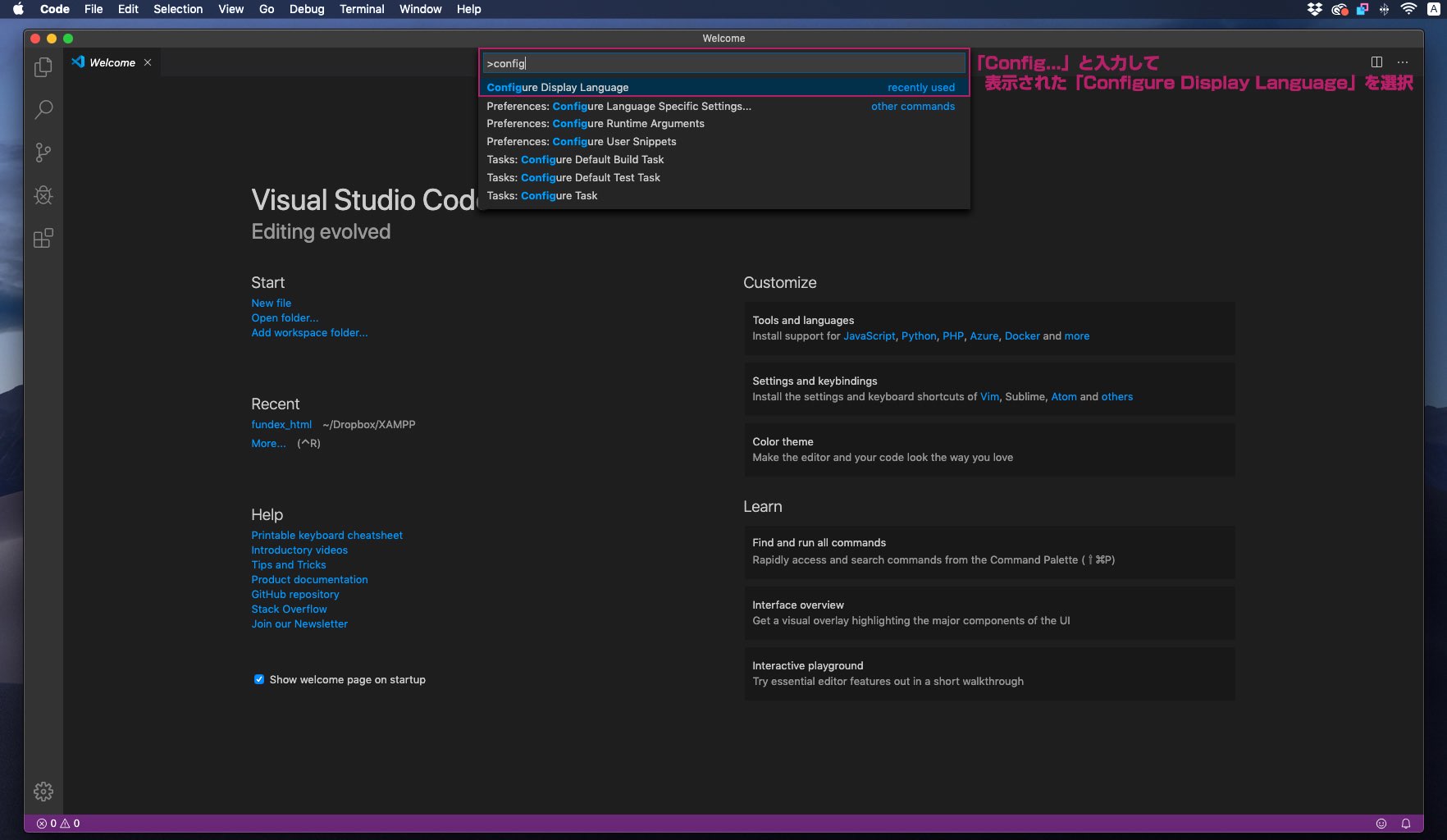Click the command palette input field
The width and height of the screenshot is (1447, 840).
click(x=723, y=63)
